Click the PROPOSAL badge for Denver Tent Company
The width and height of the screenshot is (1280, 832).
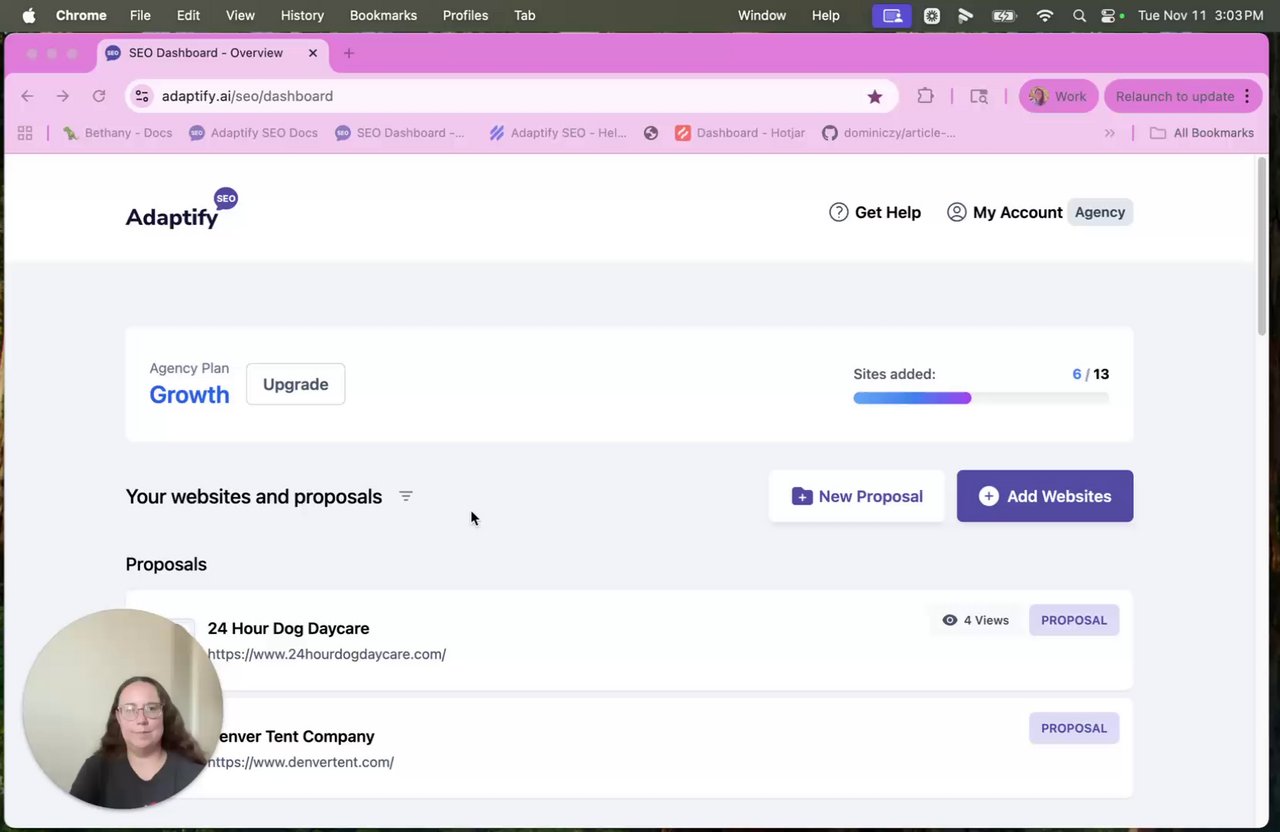[x=1074, y=728]
